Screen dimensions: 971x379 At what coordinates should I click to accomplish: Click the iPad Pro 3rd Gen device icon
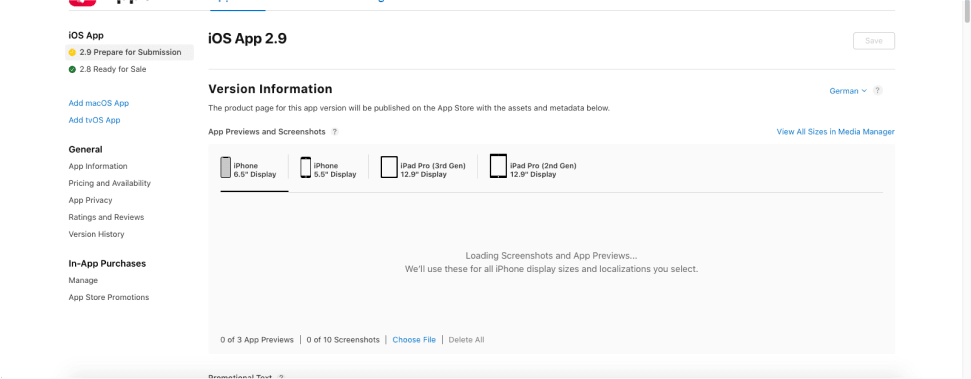(x=388, y=167)
